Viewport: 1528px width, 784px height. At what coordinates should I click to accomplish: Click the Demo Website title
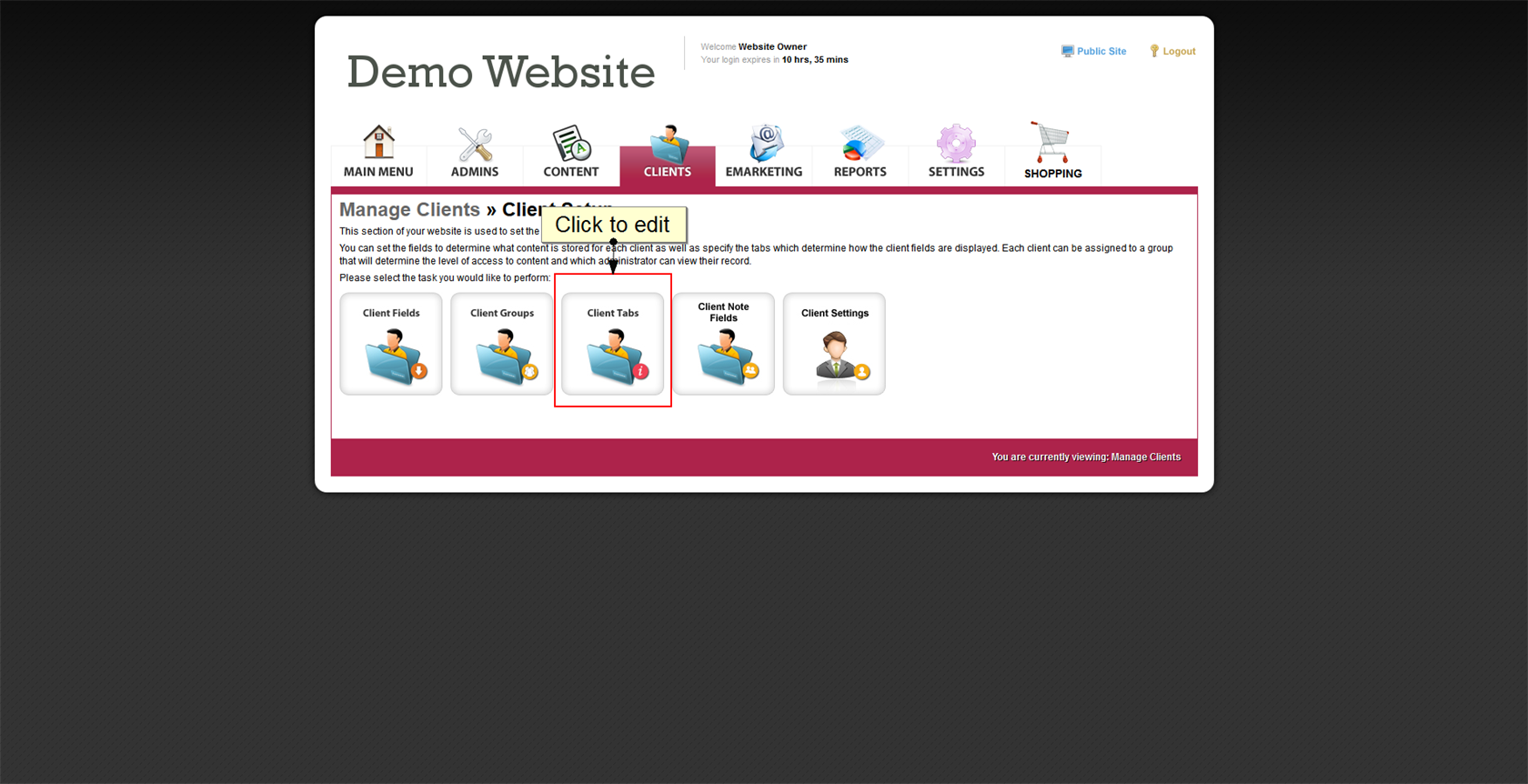[x=500, y=72]
